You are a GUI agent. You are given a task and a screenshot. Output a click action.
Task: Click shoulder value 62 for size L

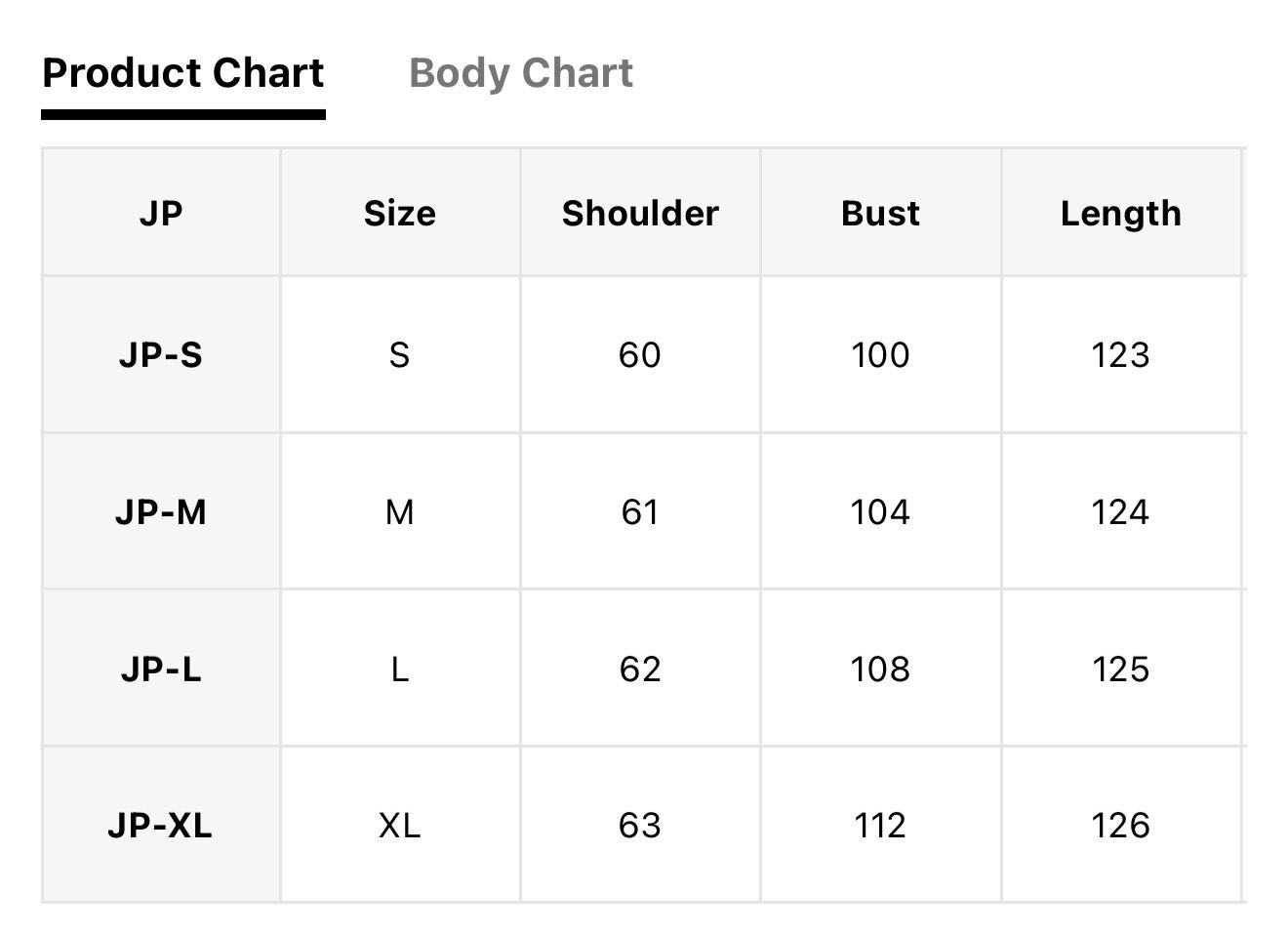(640, 669)
